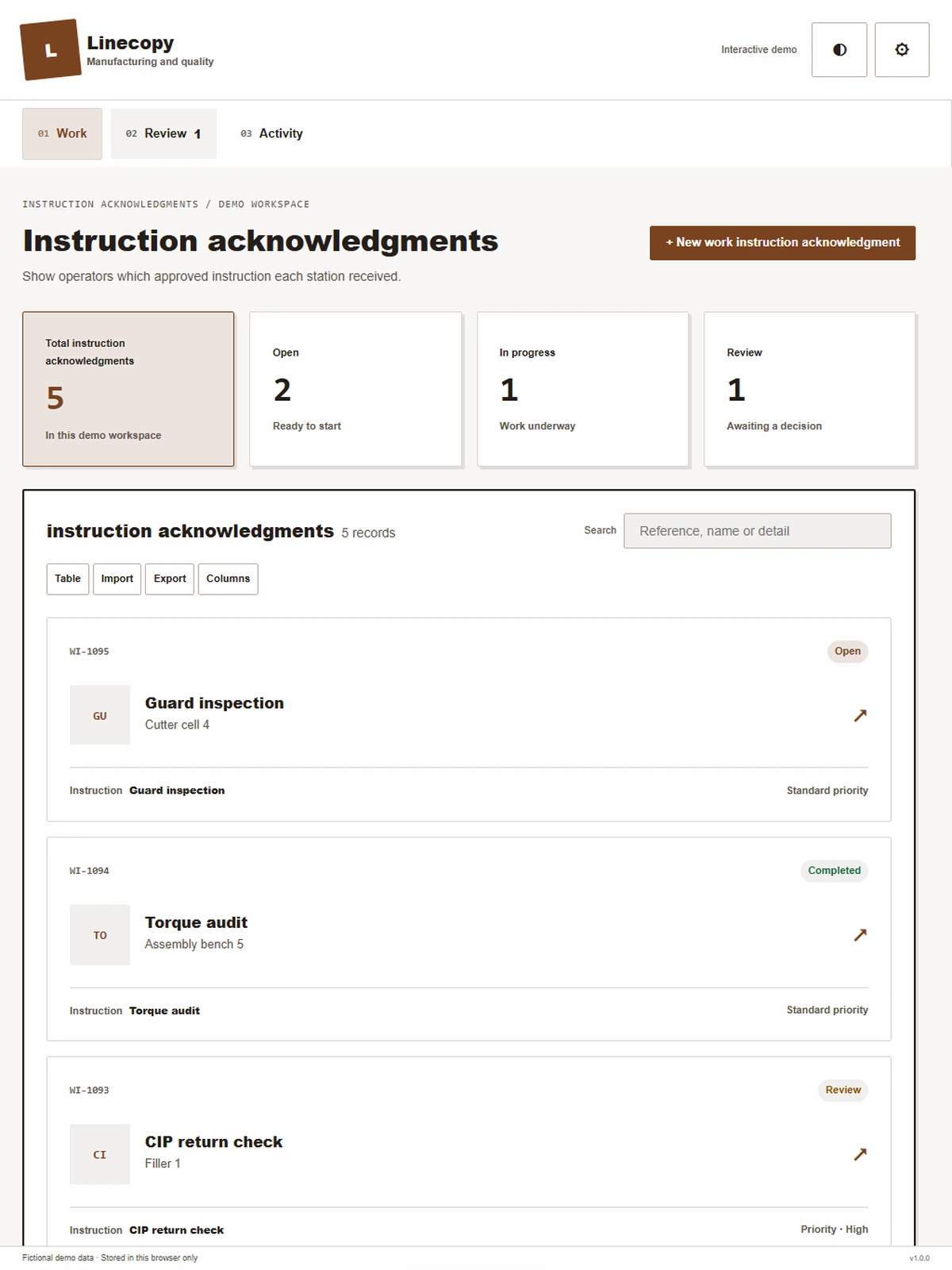
Task: Select reference WI-1093
Action: point(90,1091)
